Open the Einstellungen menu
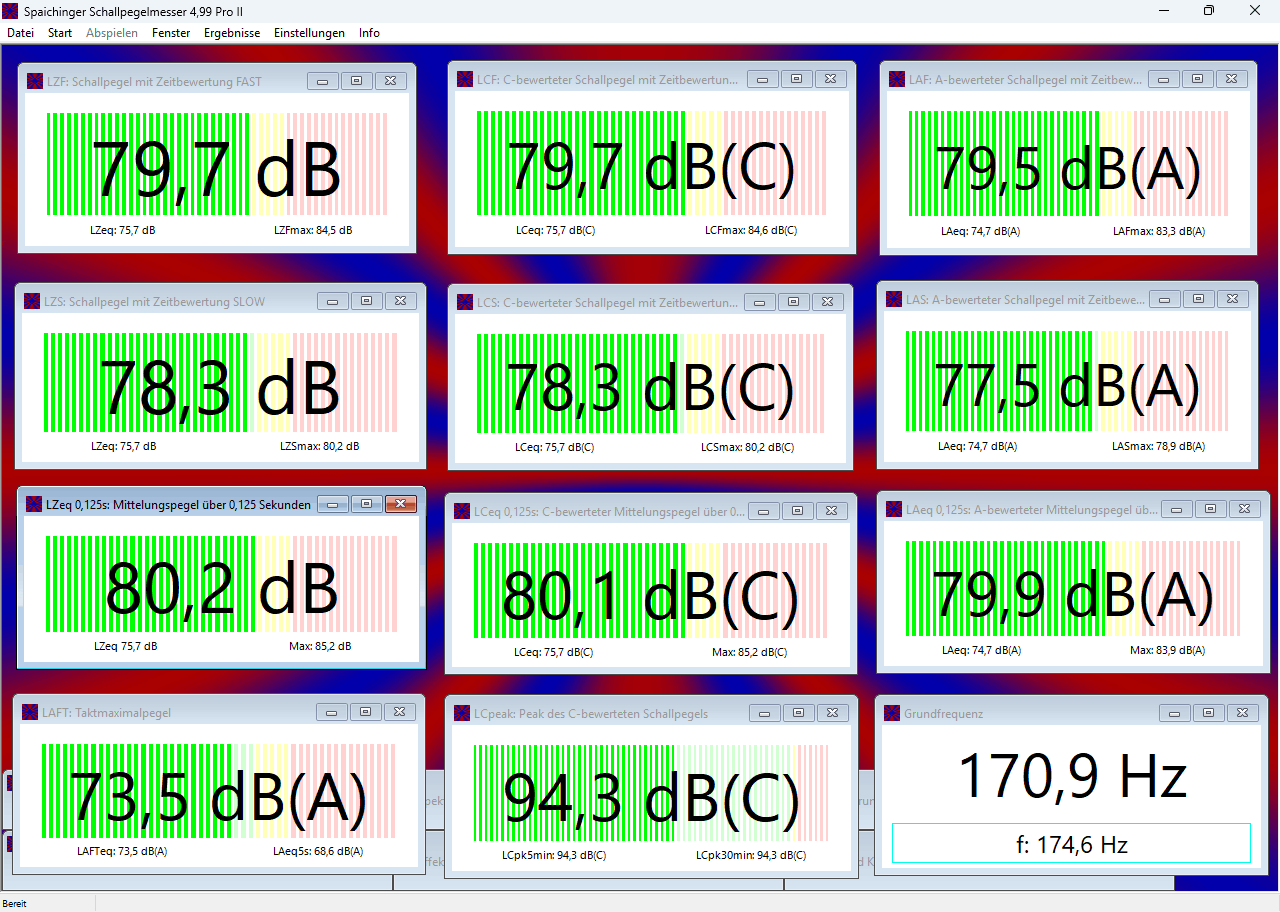The image size is (1280, 912). click(x=309, y=33)
